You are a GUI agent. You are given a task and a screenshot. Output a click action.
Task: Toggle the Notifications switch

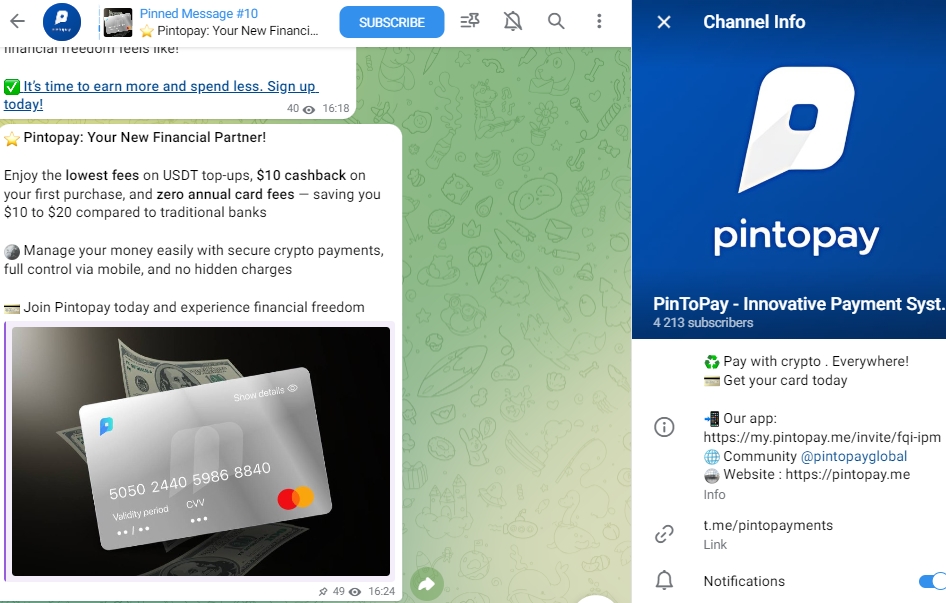click(932, 581)
